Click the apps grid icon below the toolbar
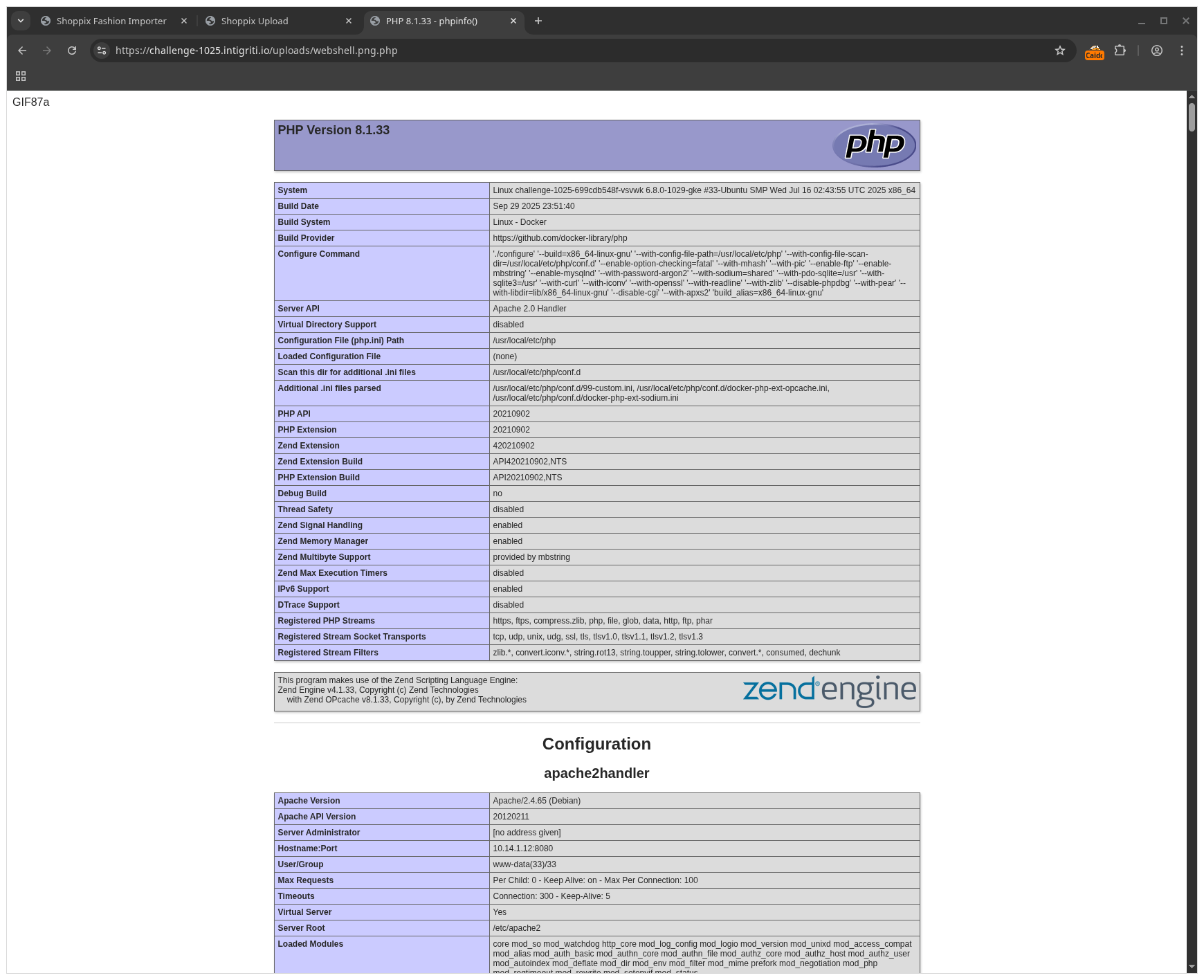Viewport: 1204px width, 980px height. (20, 76)
